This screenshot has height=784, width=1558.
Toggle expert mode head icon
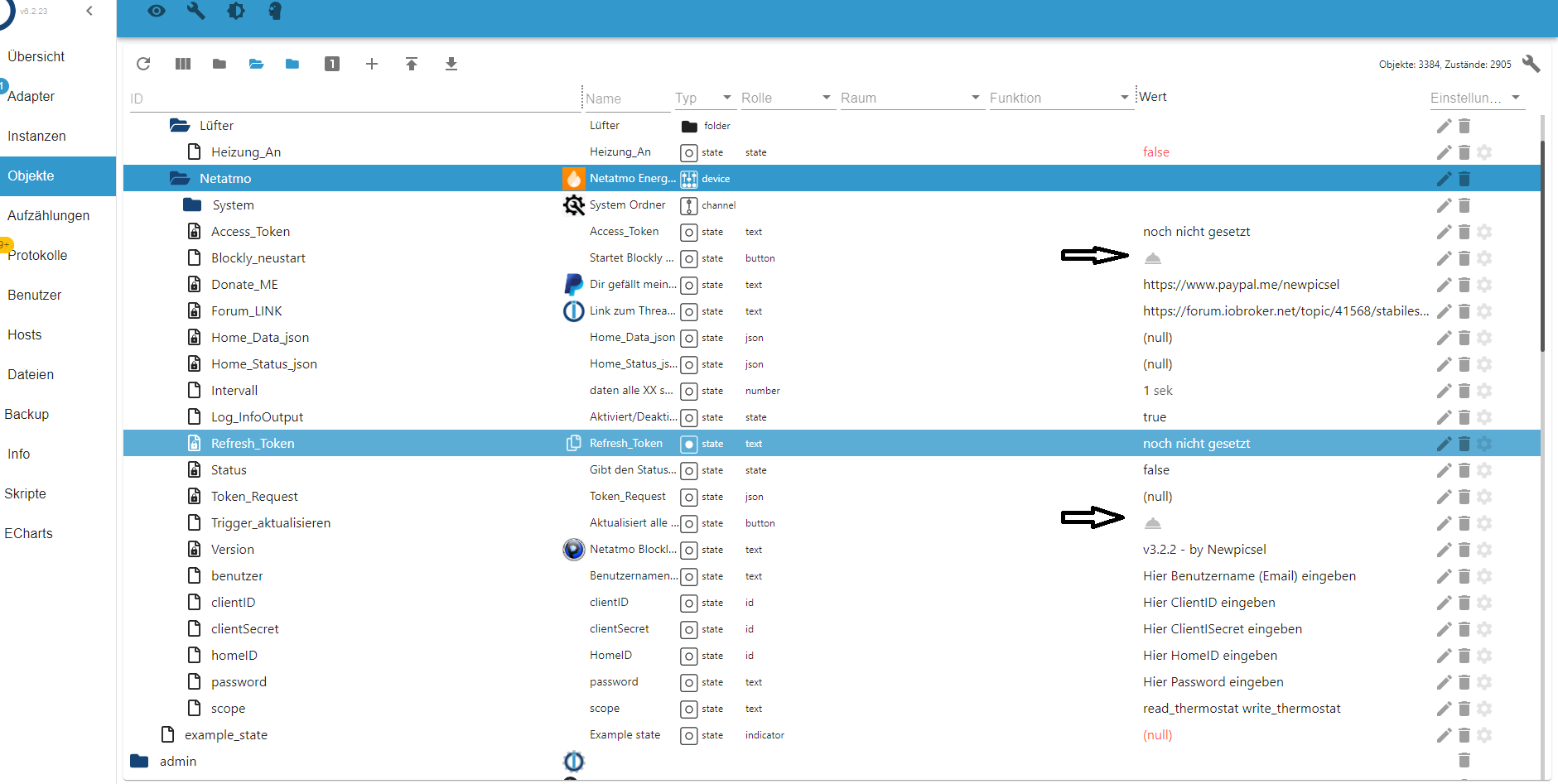tap(275, 11)
